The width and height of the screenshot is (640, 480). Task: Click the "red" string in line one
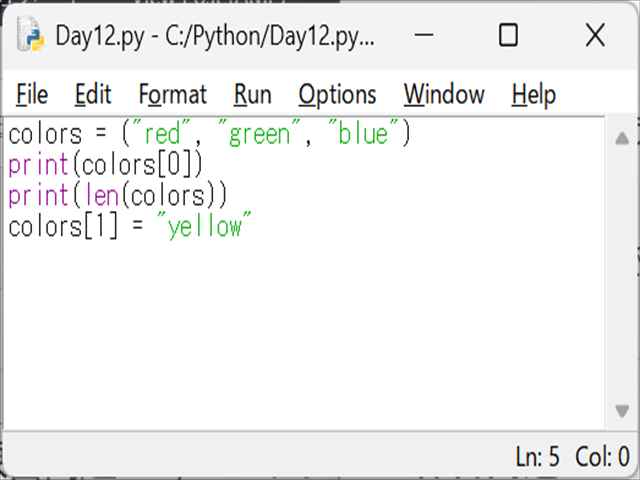pos(162,133)
